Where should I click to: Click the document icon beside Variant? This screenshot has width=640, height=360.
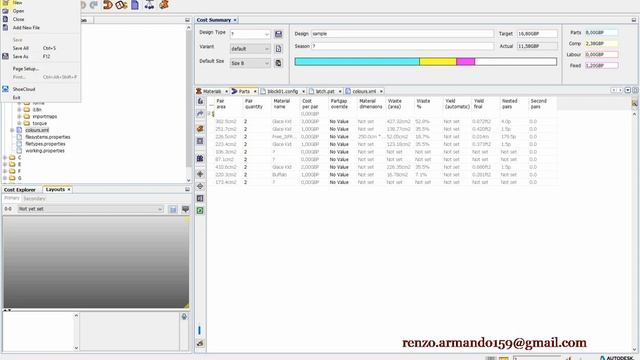coord(278,49)
